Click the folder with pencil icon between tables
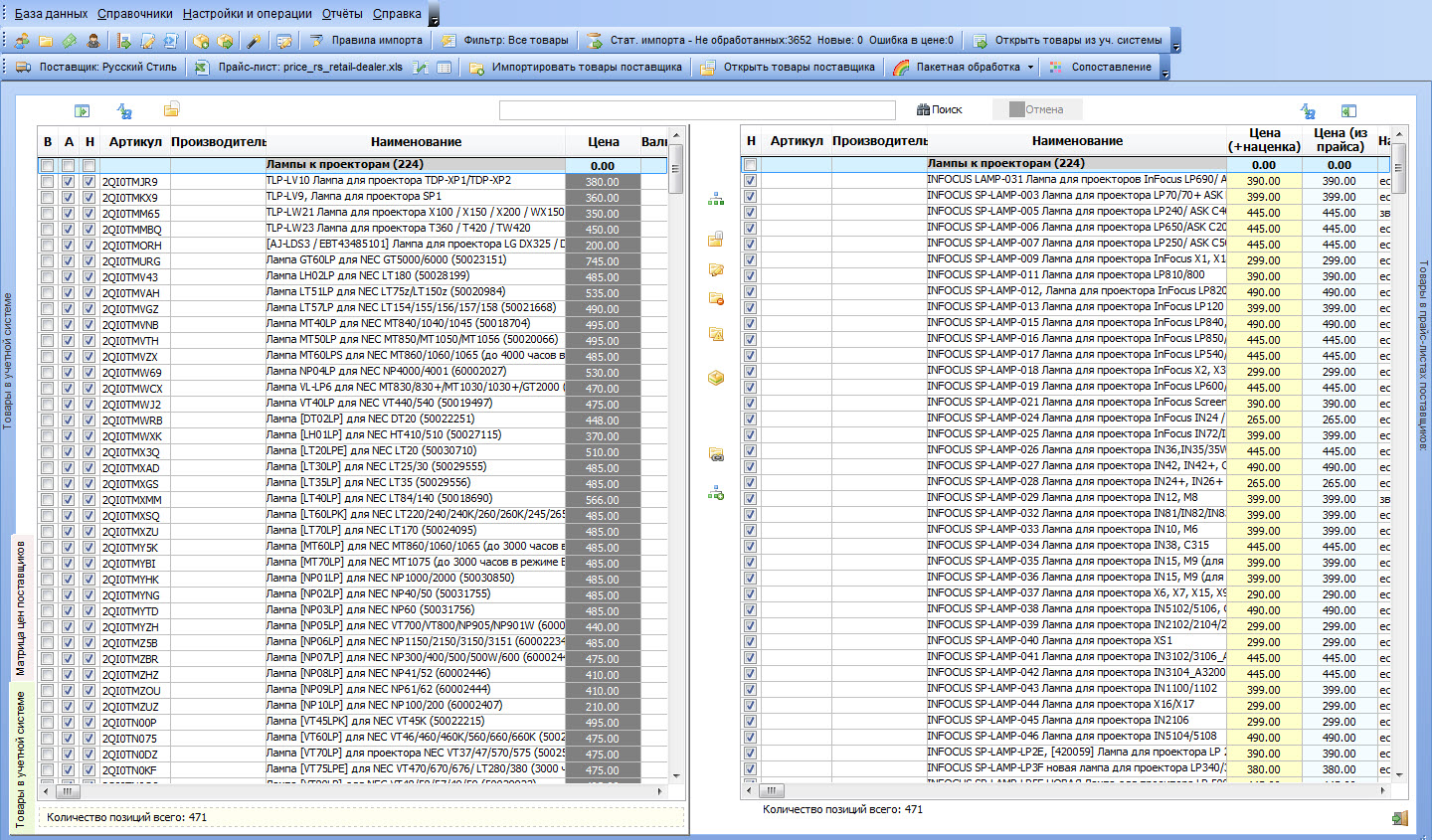Viewport: 1432px width, 840px height. click(715, 269)
